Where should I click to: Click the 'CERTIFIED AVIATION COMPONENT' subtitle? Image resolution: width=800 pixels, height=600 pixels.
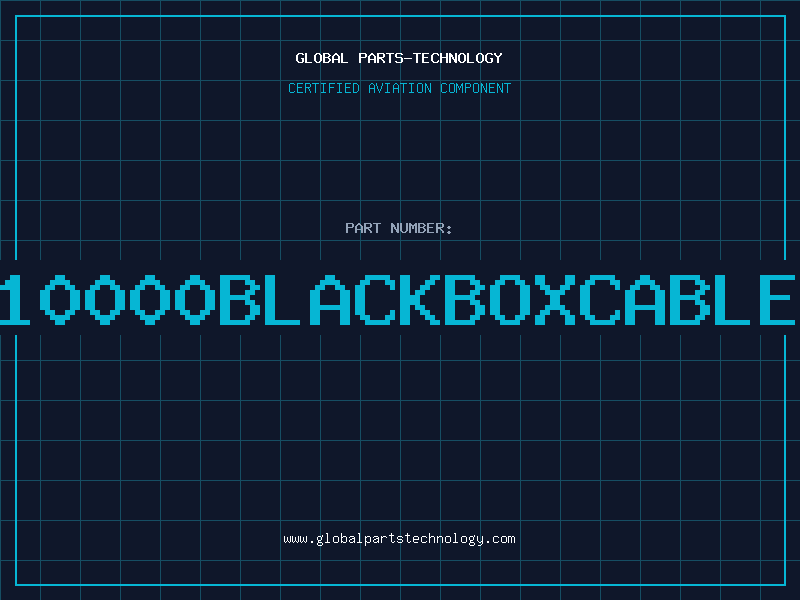[399, 88]
